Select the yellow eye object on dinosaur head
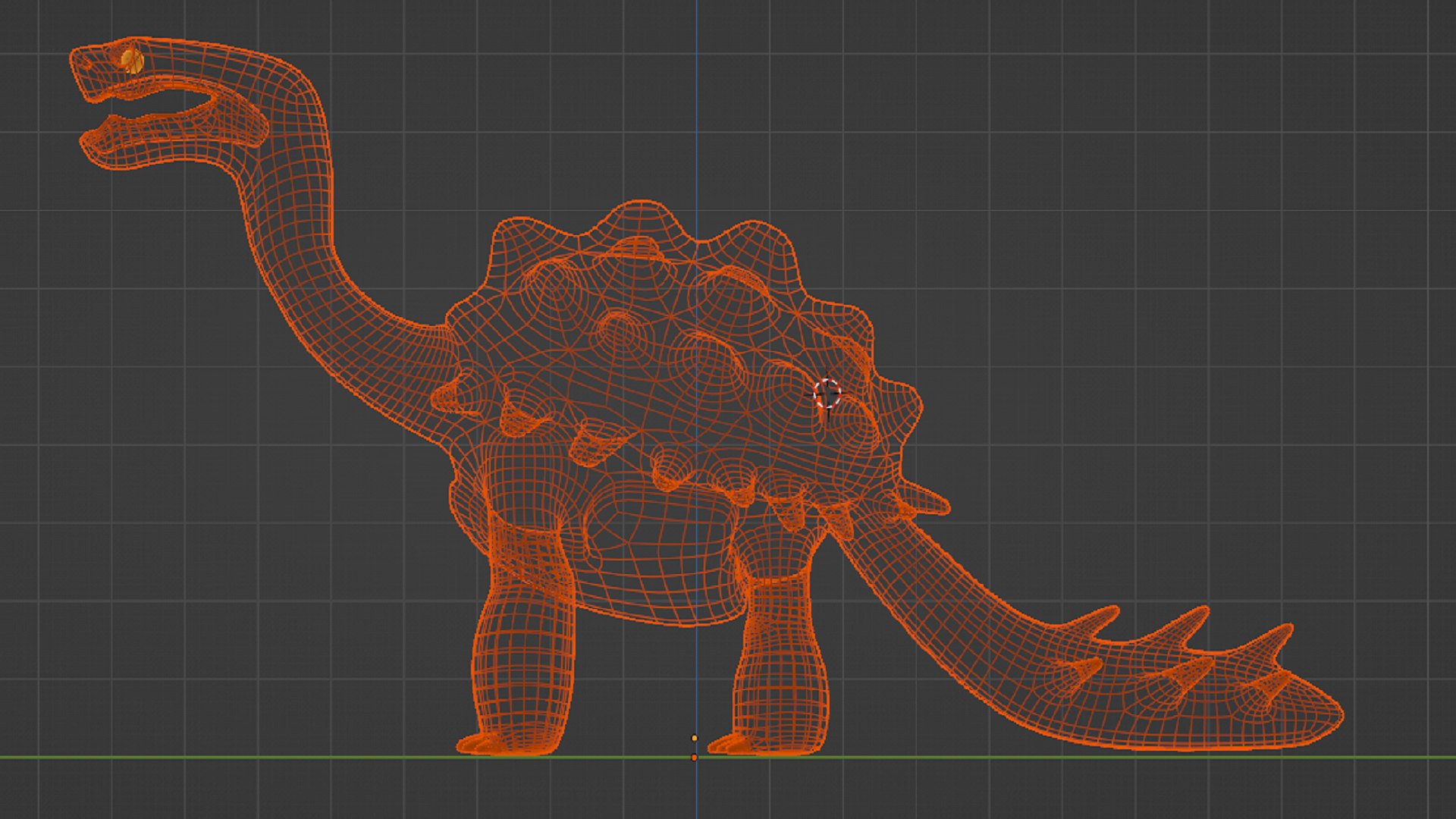The width and height of the screenshot is (1456, 819). coord(133,62)
